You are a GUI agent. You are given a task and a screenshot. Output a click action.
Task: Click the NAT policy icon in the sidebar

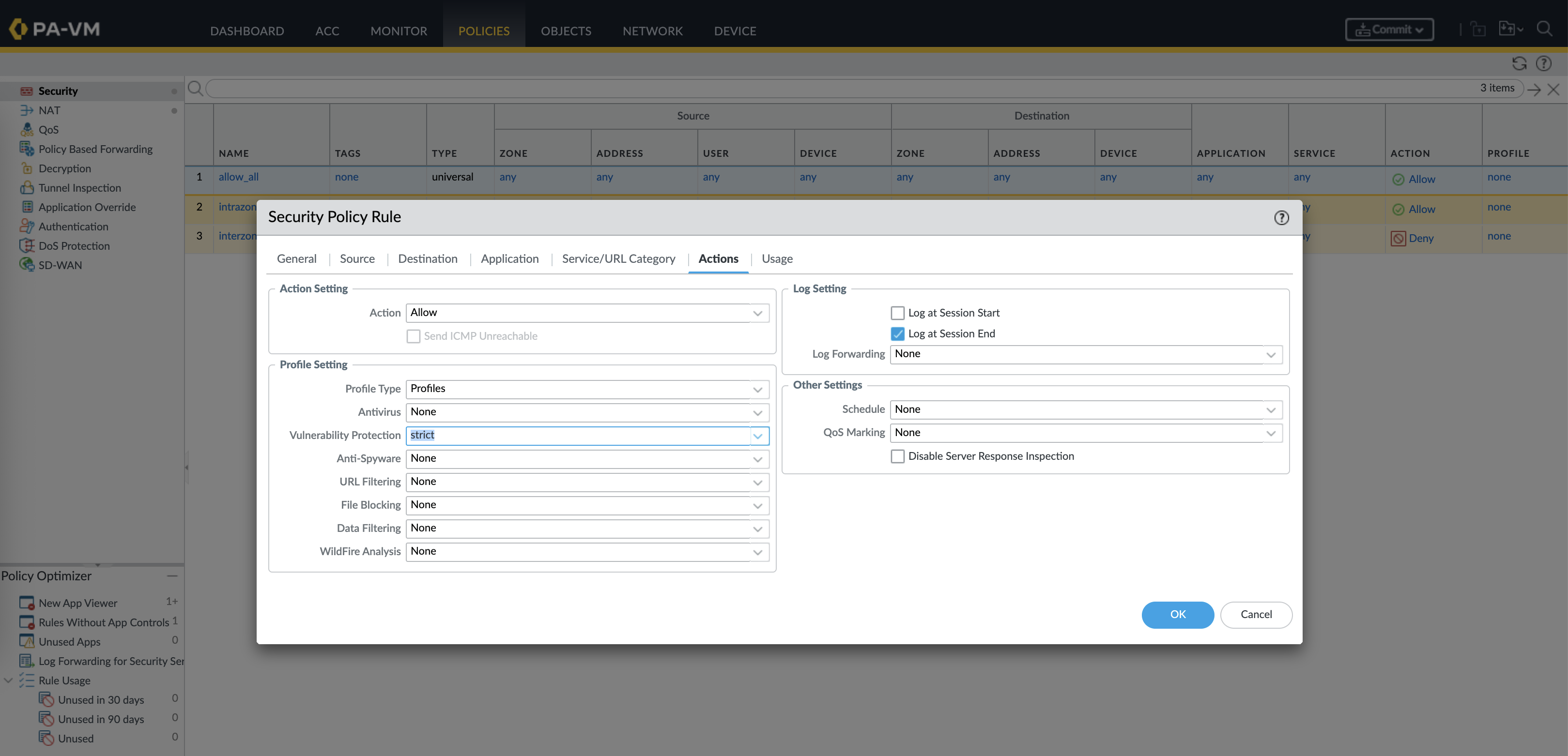coord(27,110)
